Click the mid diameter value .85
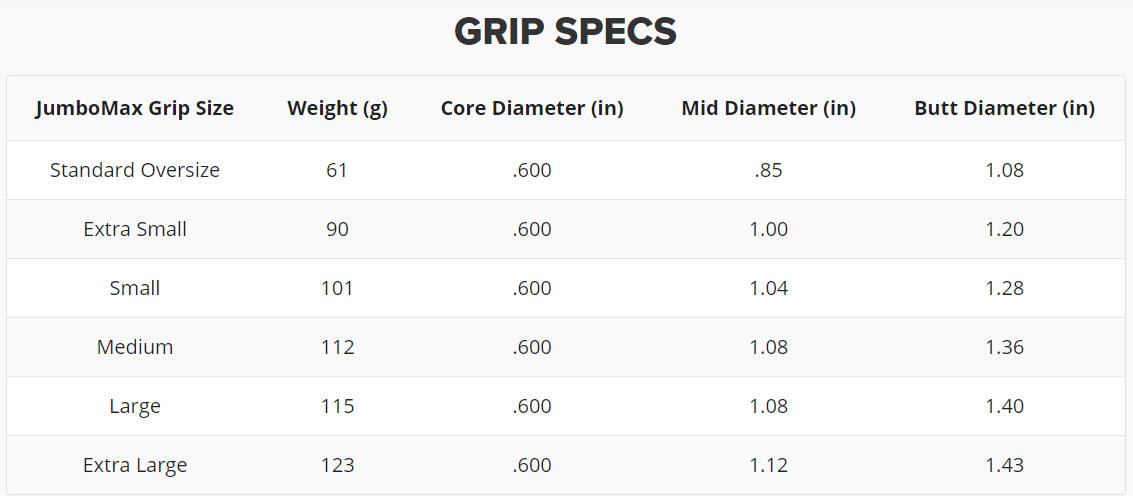 [x=768, y=170]
